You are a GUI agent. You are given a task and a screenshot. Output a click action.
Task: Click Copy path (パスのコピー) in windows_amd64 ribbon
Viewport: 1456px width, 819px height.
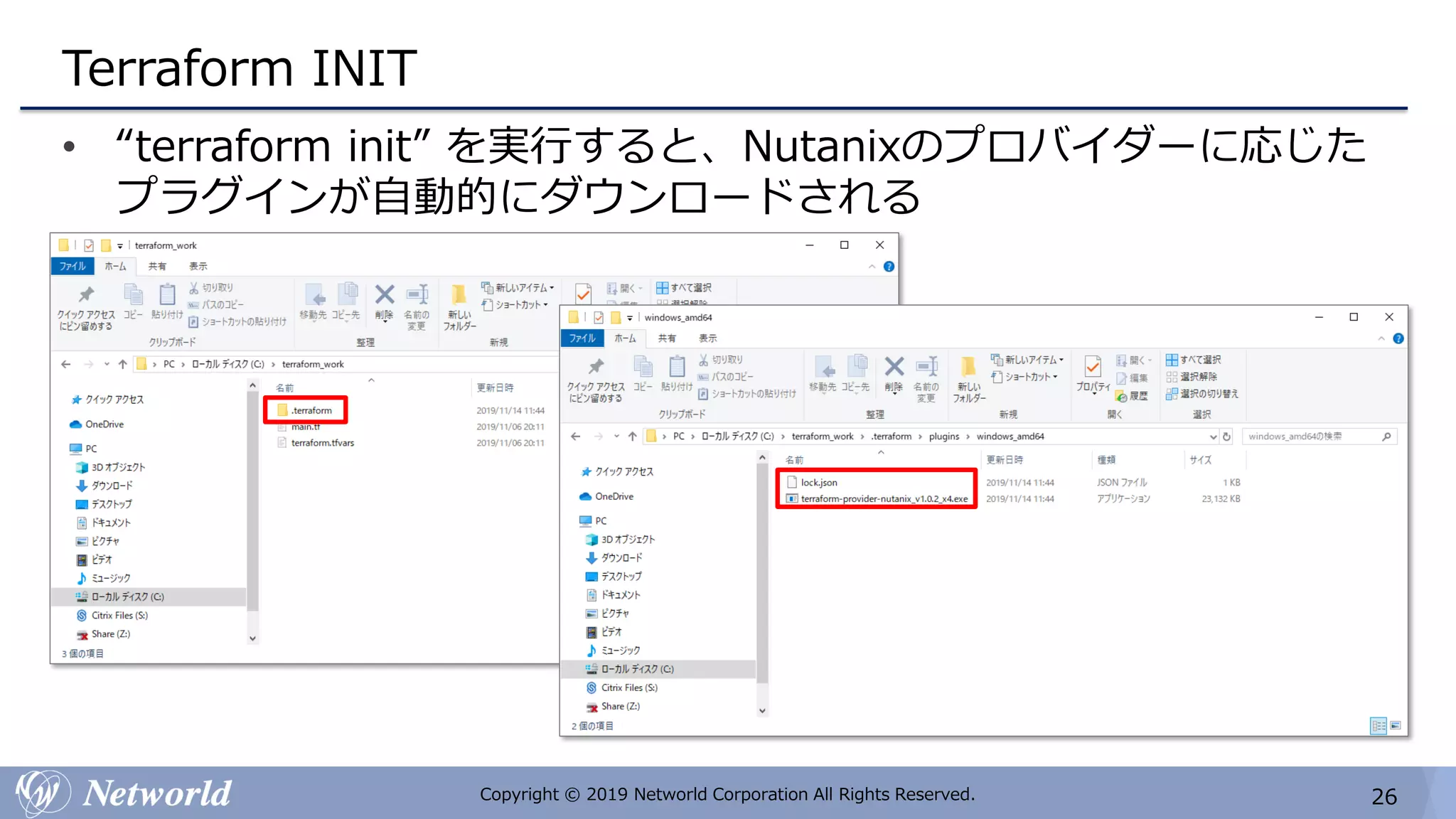(x=726, y=377)
